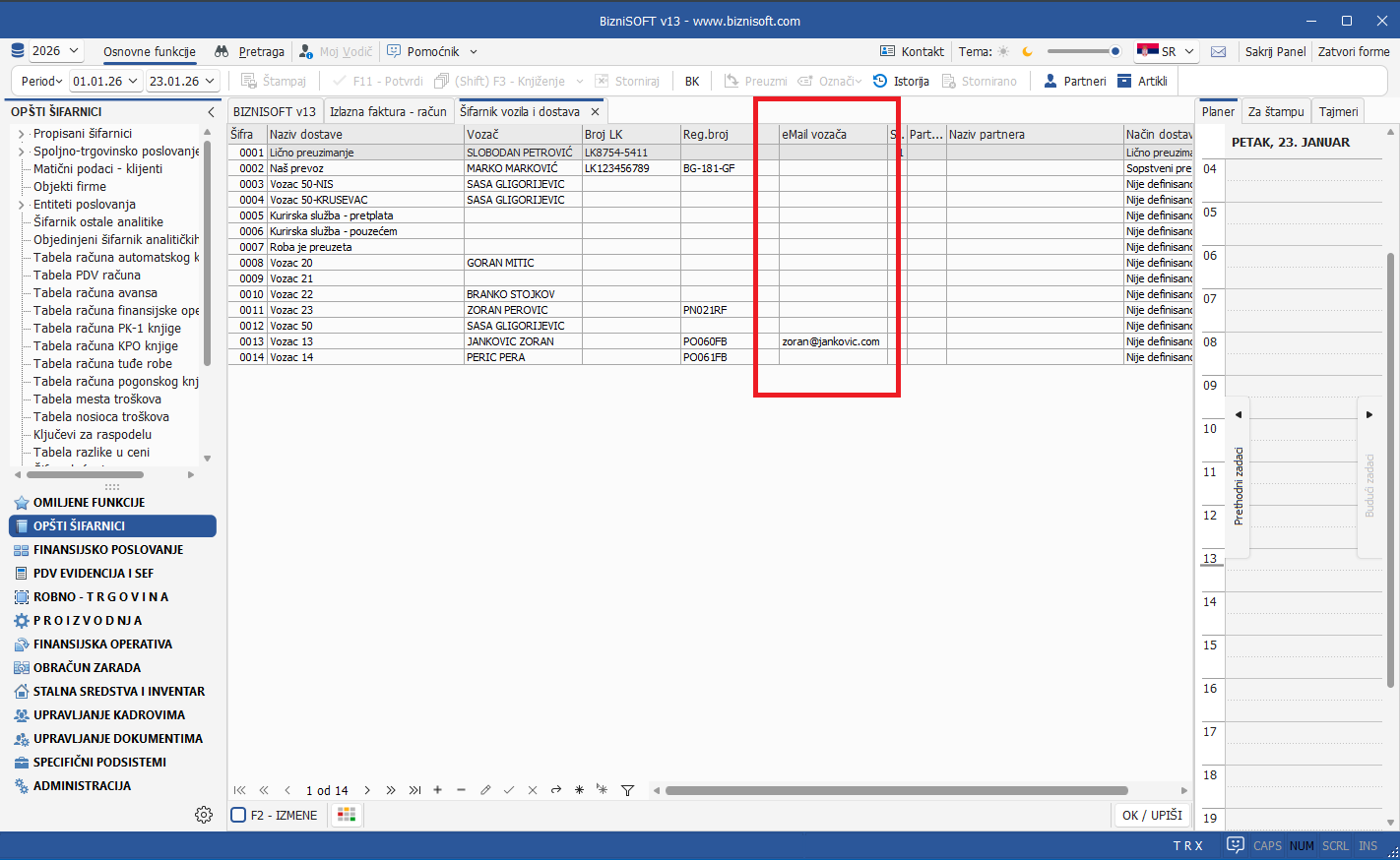Screen dimensions: 1400x860
Task: Open the Tajmeri tab
Action: 1338,112
